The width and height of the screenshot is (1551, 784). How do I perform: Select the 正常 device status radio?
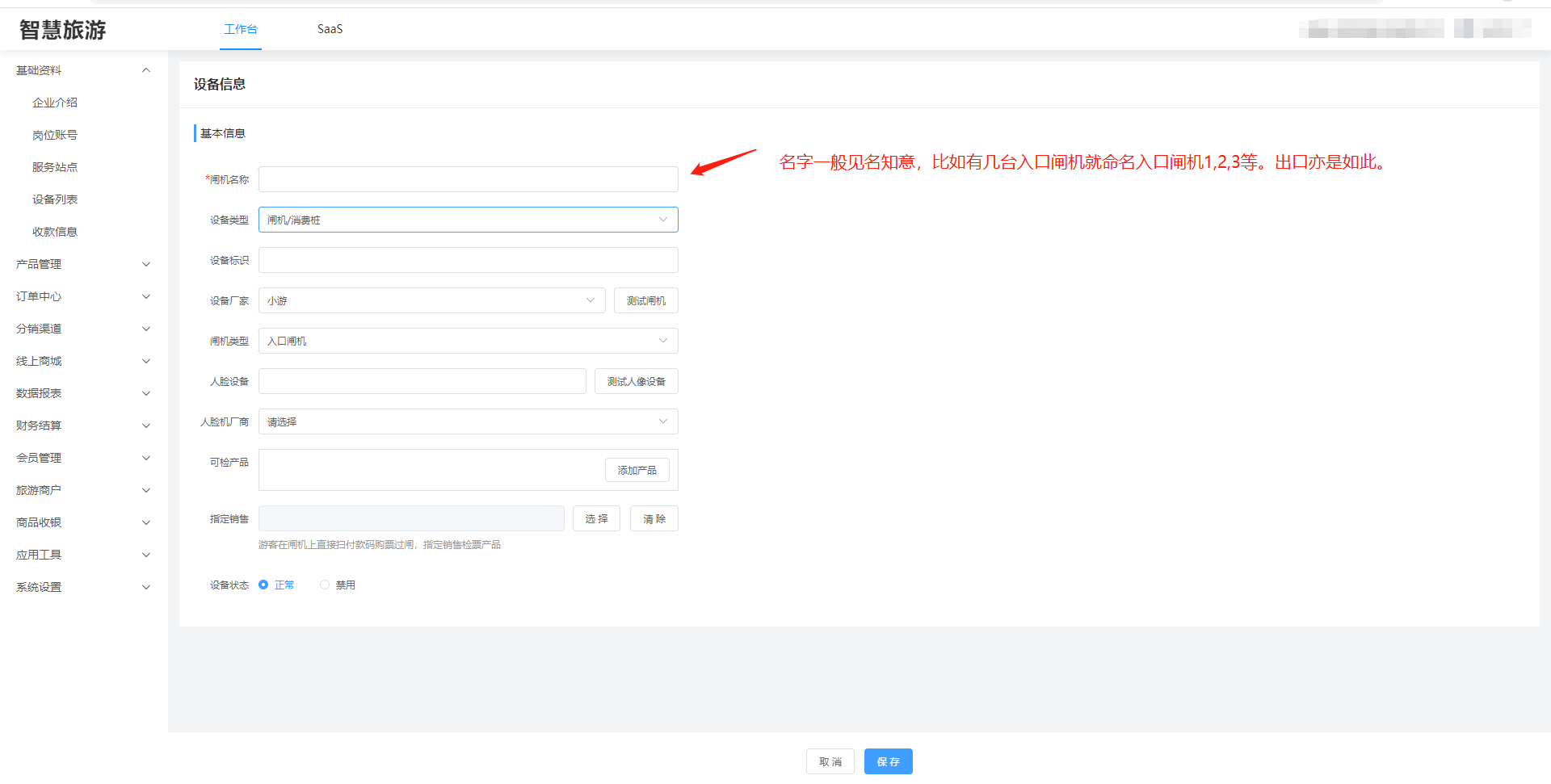click(263, 585)
